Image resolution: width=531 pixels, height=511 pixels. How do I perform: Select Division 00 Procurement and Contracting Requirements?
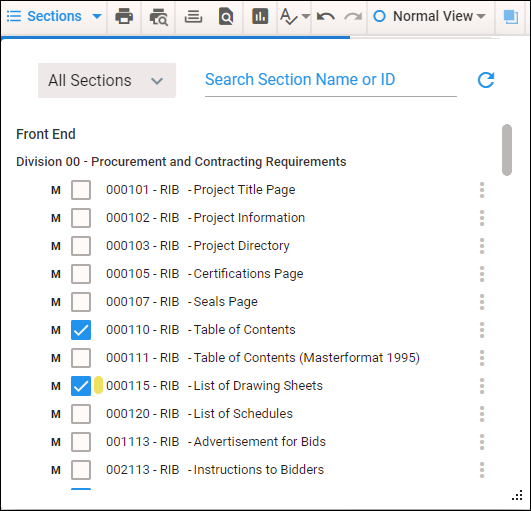[181, 162]
